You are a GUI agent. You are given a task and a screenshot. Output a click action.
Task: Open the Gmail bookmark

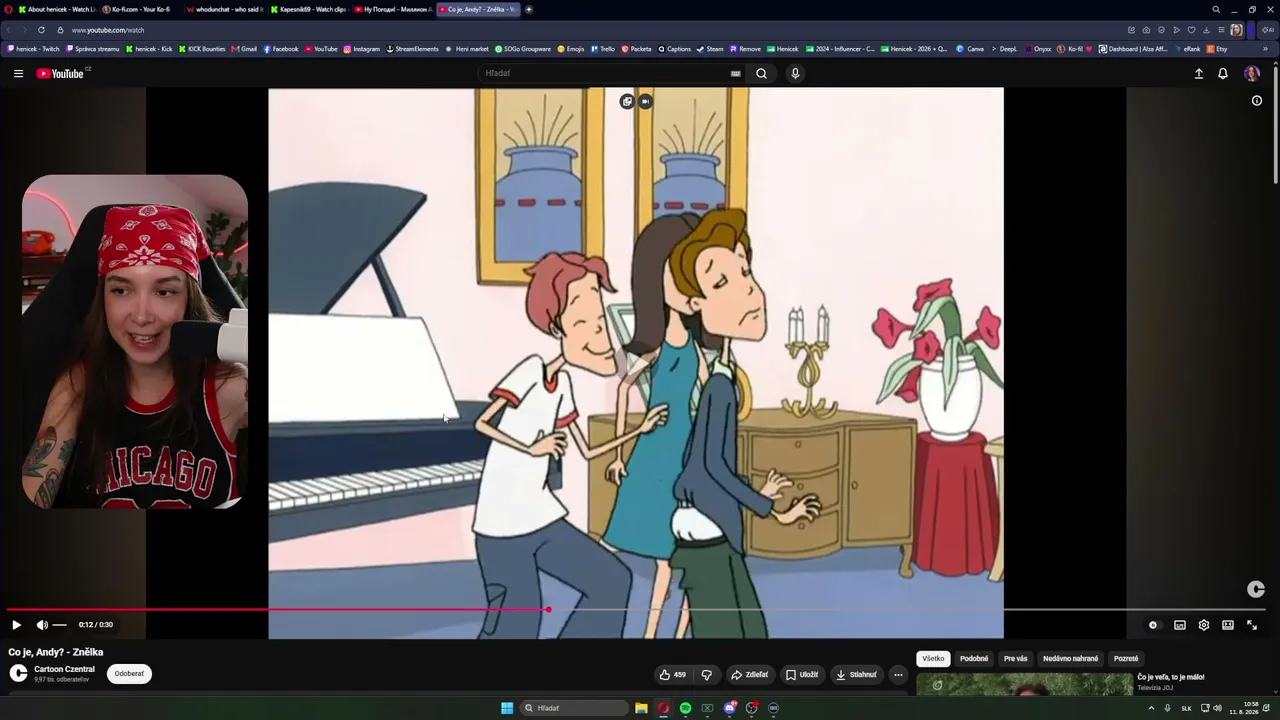click(x=244, y=49)
